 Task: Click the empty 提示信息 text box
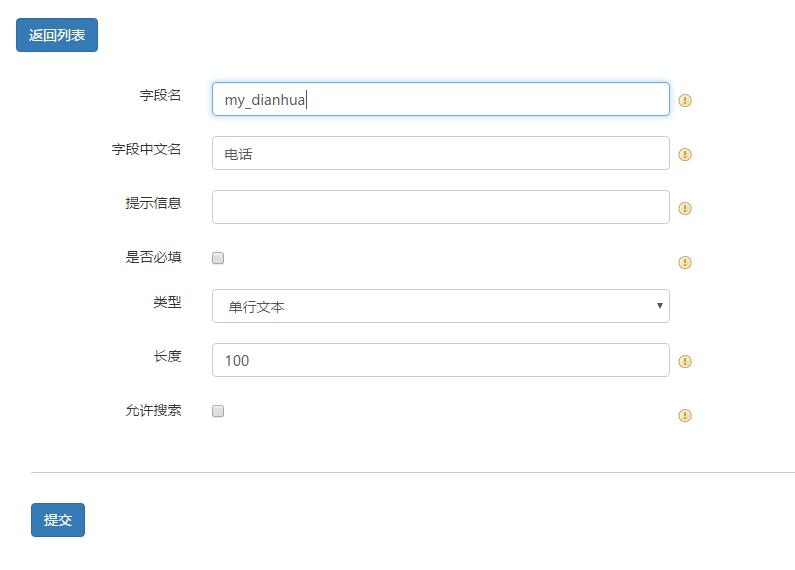440,207
